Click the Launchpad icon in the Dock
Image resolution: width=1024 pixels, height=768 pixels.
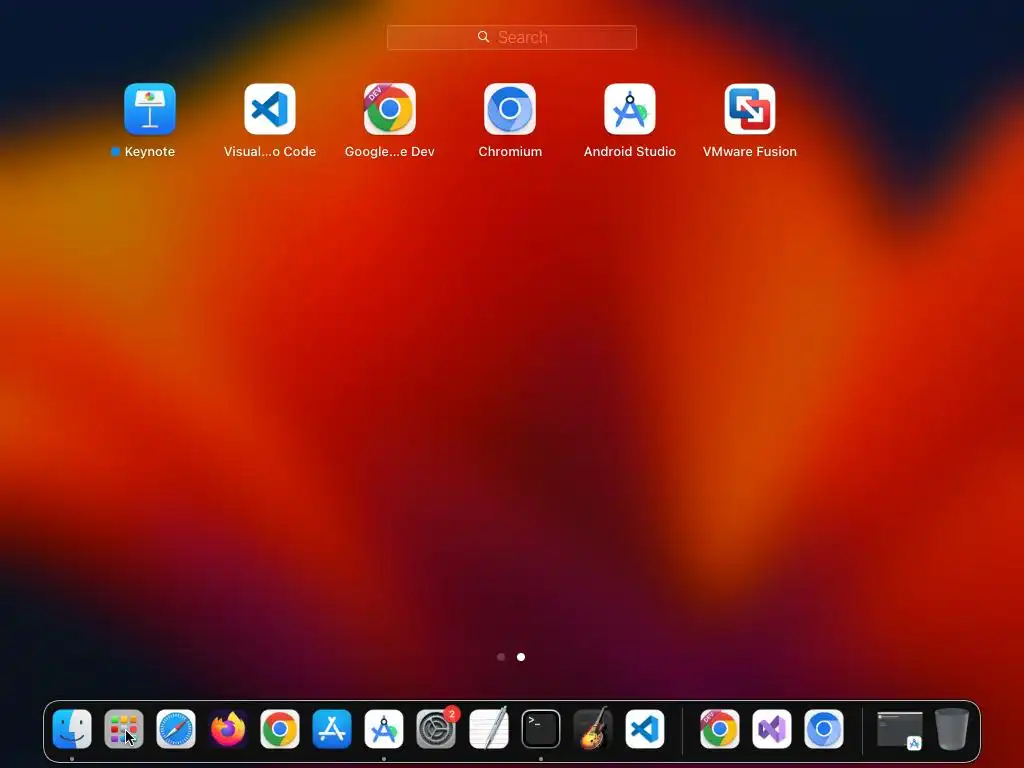pyautogui.click(x=124, y=729)
